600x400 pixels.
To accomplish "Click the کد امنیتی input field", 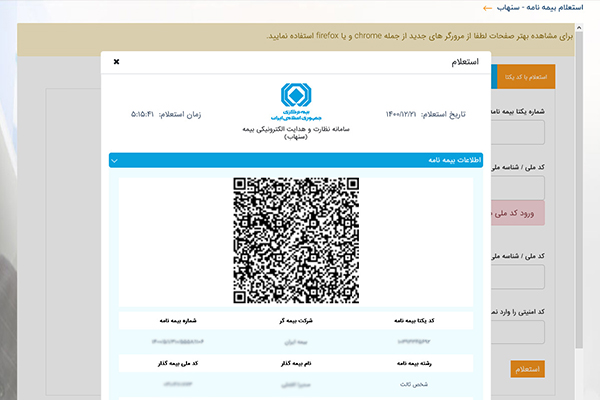I will pos(518,332).
